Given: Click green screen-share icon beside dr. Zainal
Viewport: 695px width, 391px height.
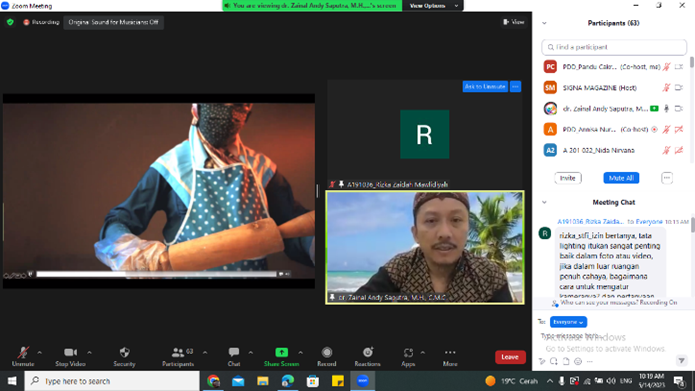Looking at the screenshot, I should [654, 109].
